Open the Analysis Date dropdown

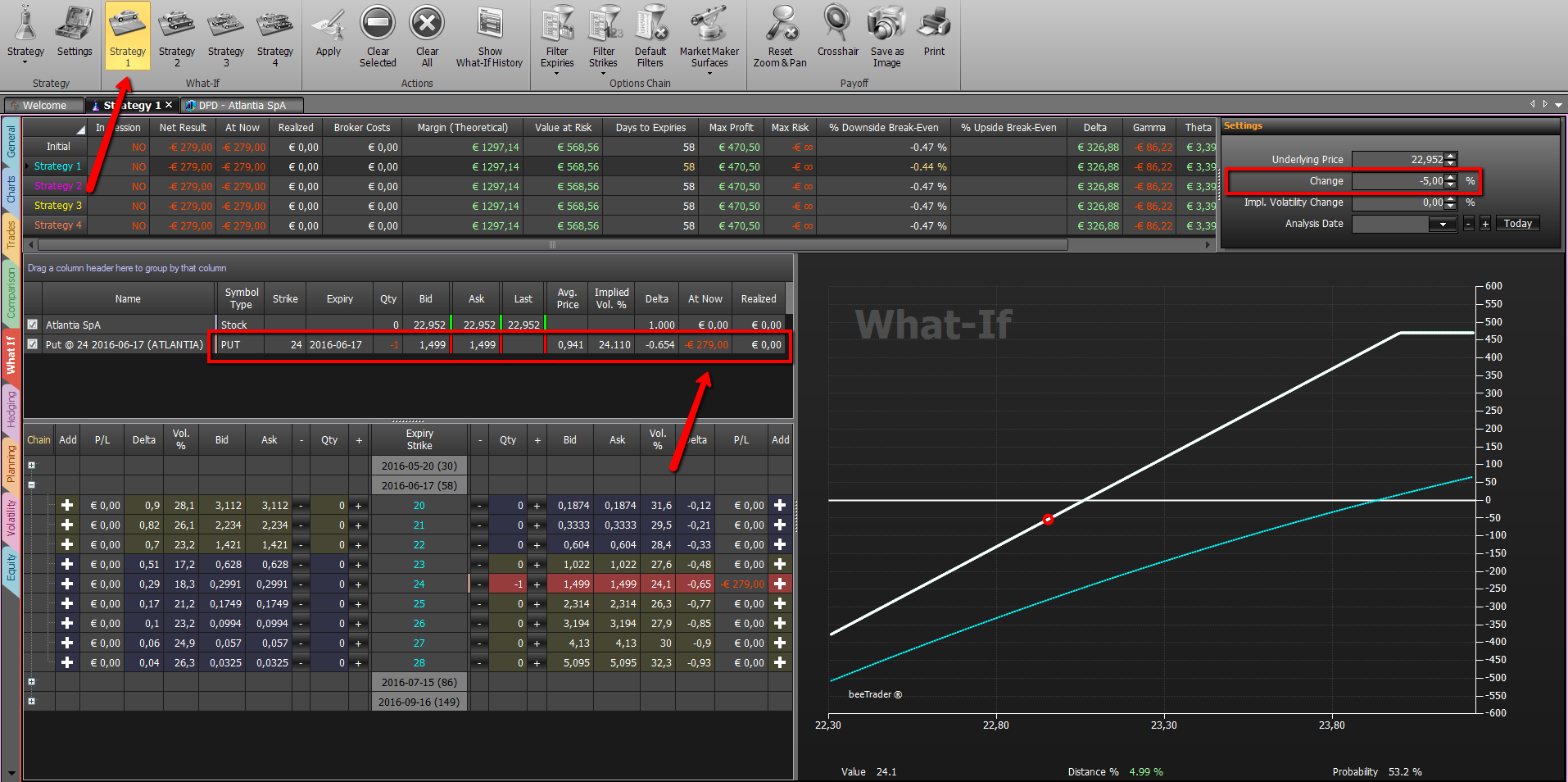pos(1443,224)
